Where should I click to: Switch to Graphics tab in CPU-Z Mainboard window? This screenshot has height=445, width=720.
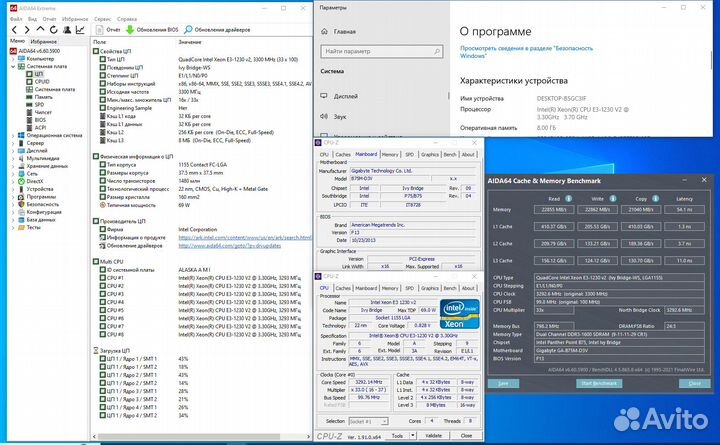click(x=430, y=155)
